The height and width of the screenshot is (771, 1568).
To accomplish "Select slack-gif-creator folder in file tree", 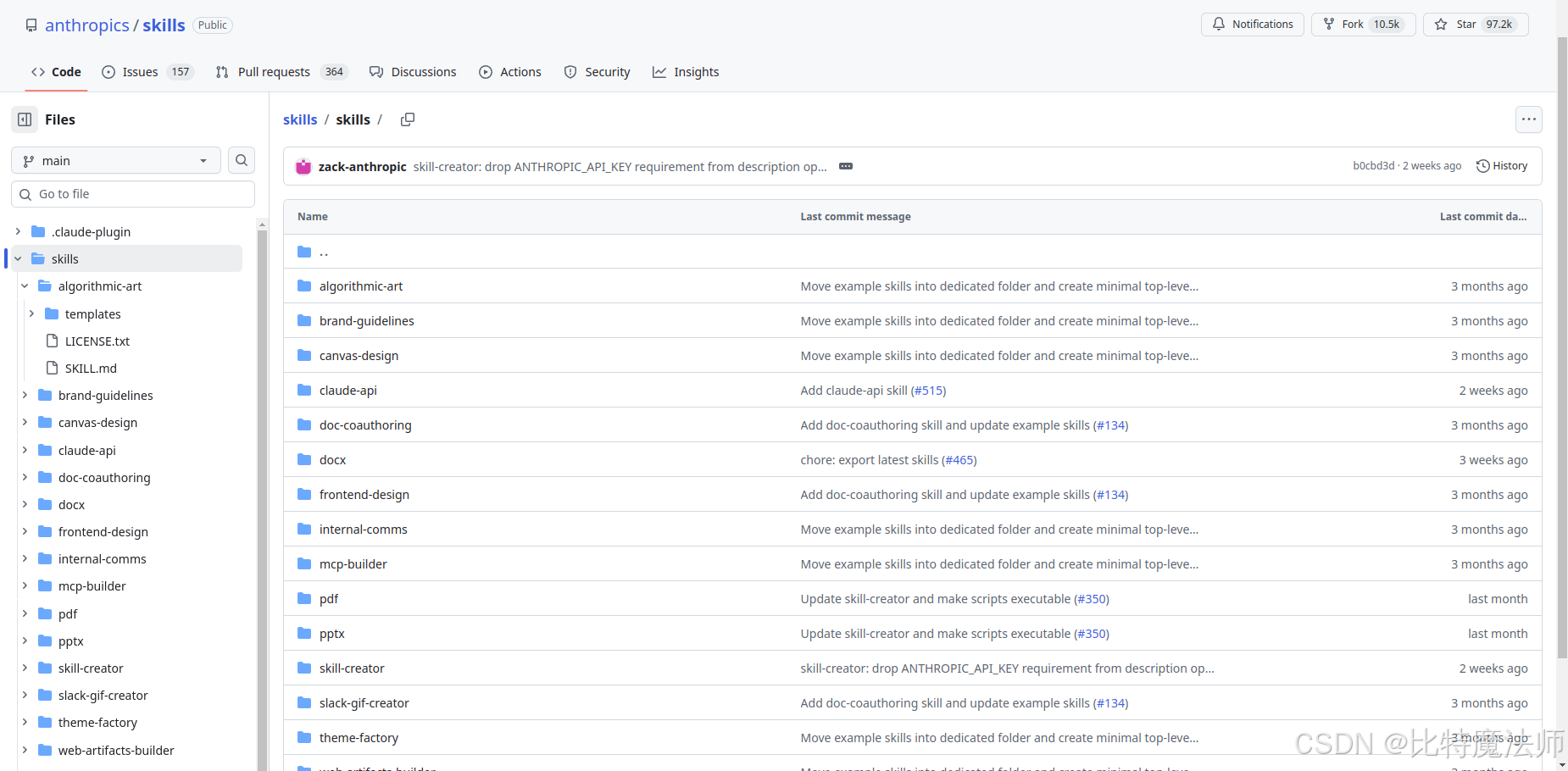I will 103,695.
